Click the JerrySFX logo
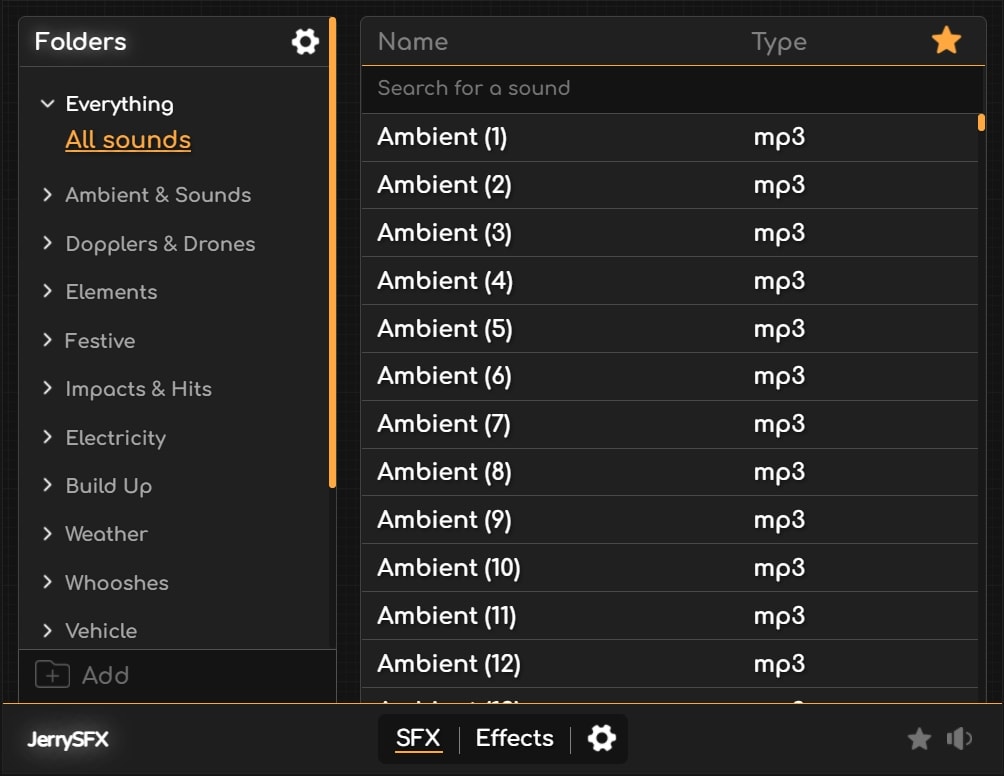 tap(68, 741)
